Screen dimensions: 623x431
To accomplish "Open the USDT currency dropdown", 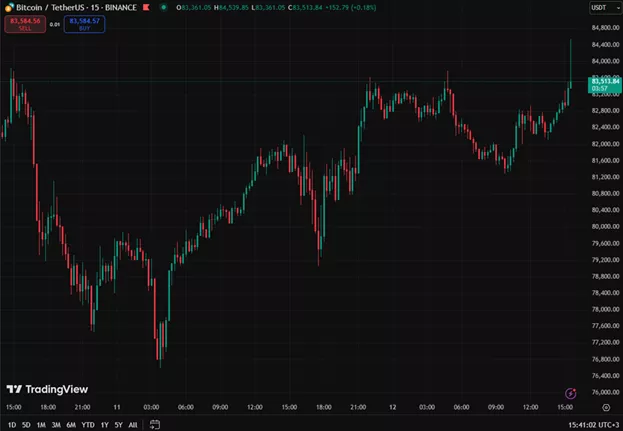I will [x=606, y=9].
